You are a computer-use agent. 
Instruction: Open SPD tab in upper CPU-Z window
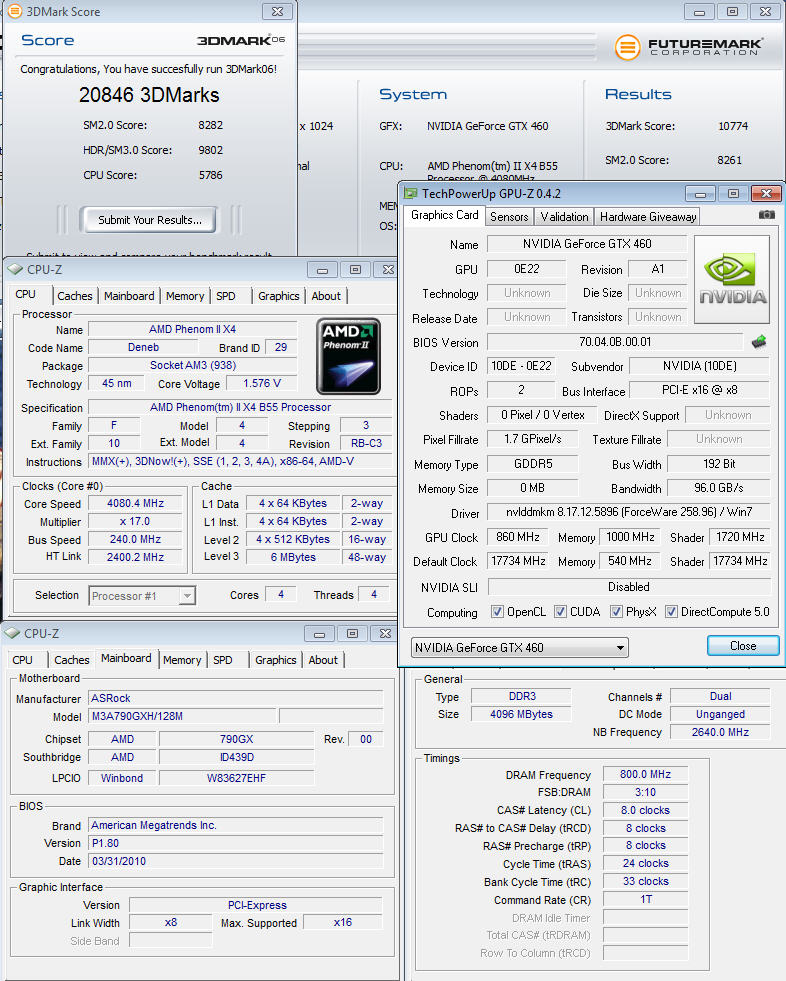pyautogui.click(x=226, y=296)
